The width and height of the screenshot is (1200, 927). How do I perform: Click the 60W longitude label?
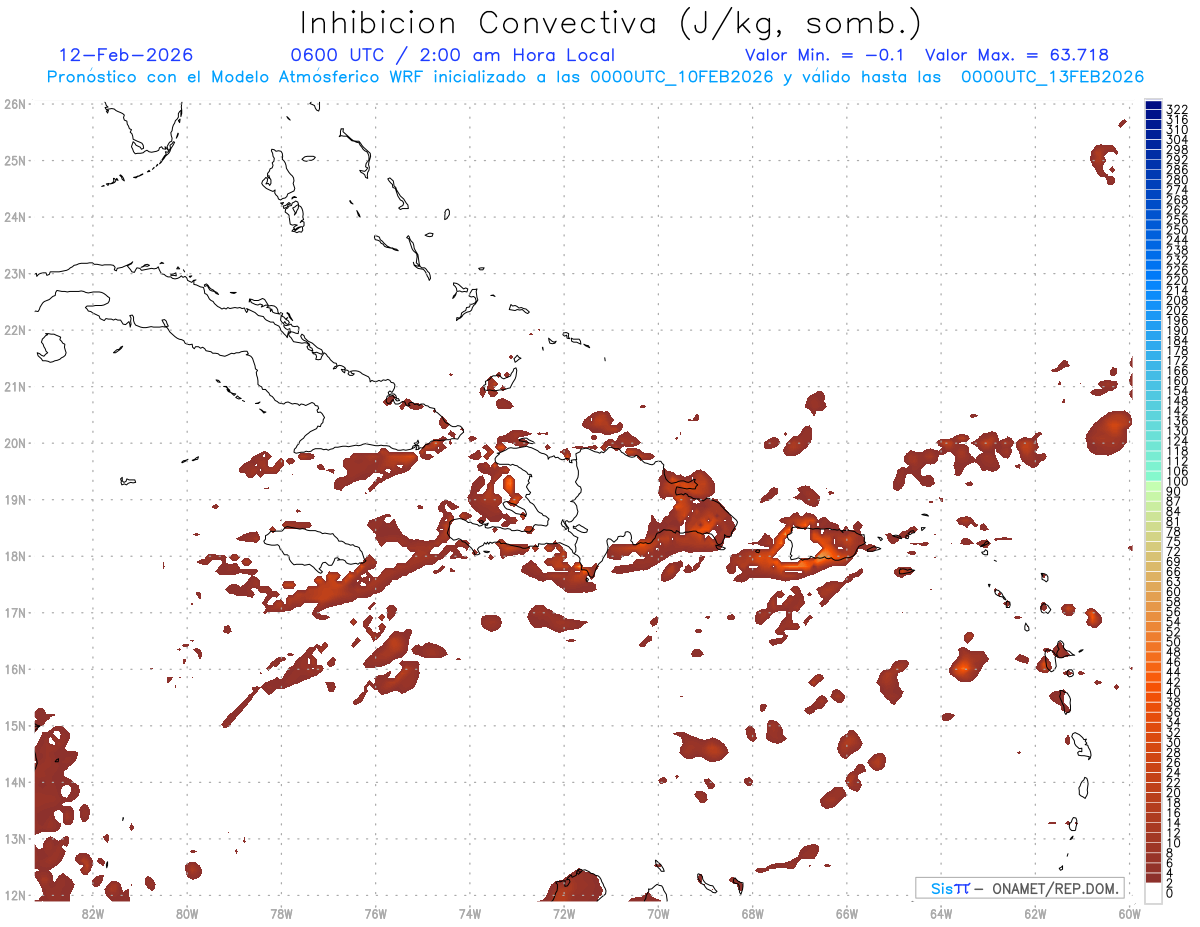click(1130, 913)
